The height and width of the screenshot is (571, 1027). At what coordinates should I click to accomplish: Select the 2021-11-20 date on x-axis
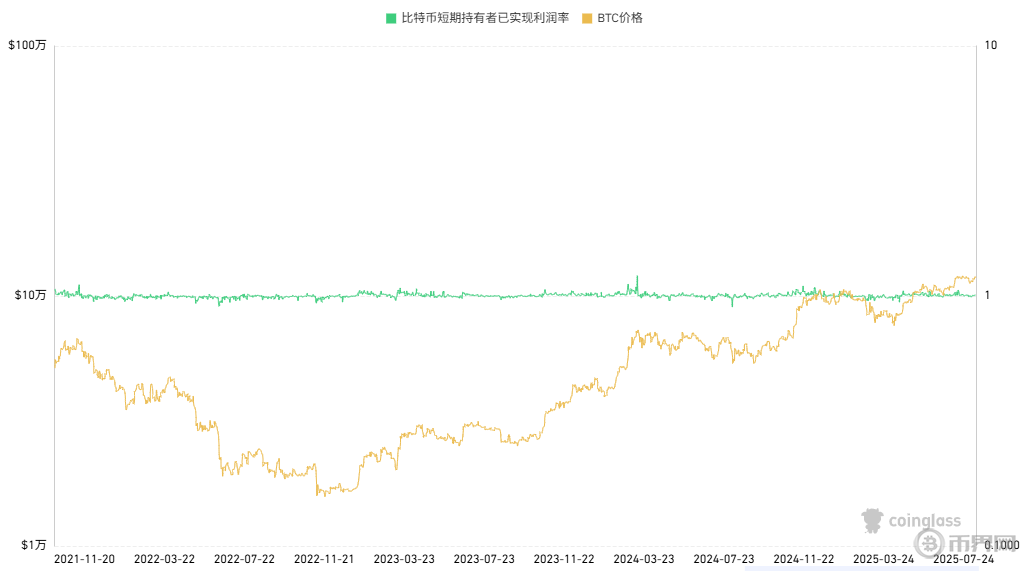click(84, 559)
